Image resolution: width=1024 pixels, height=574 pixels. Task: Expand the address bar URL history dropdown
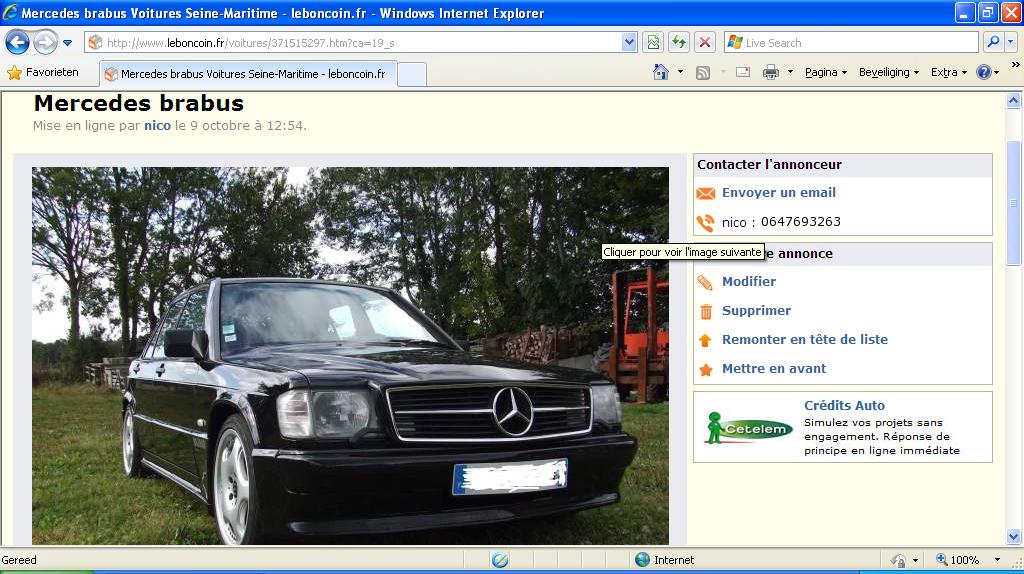pyautogui.click(x=629, y=42)
